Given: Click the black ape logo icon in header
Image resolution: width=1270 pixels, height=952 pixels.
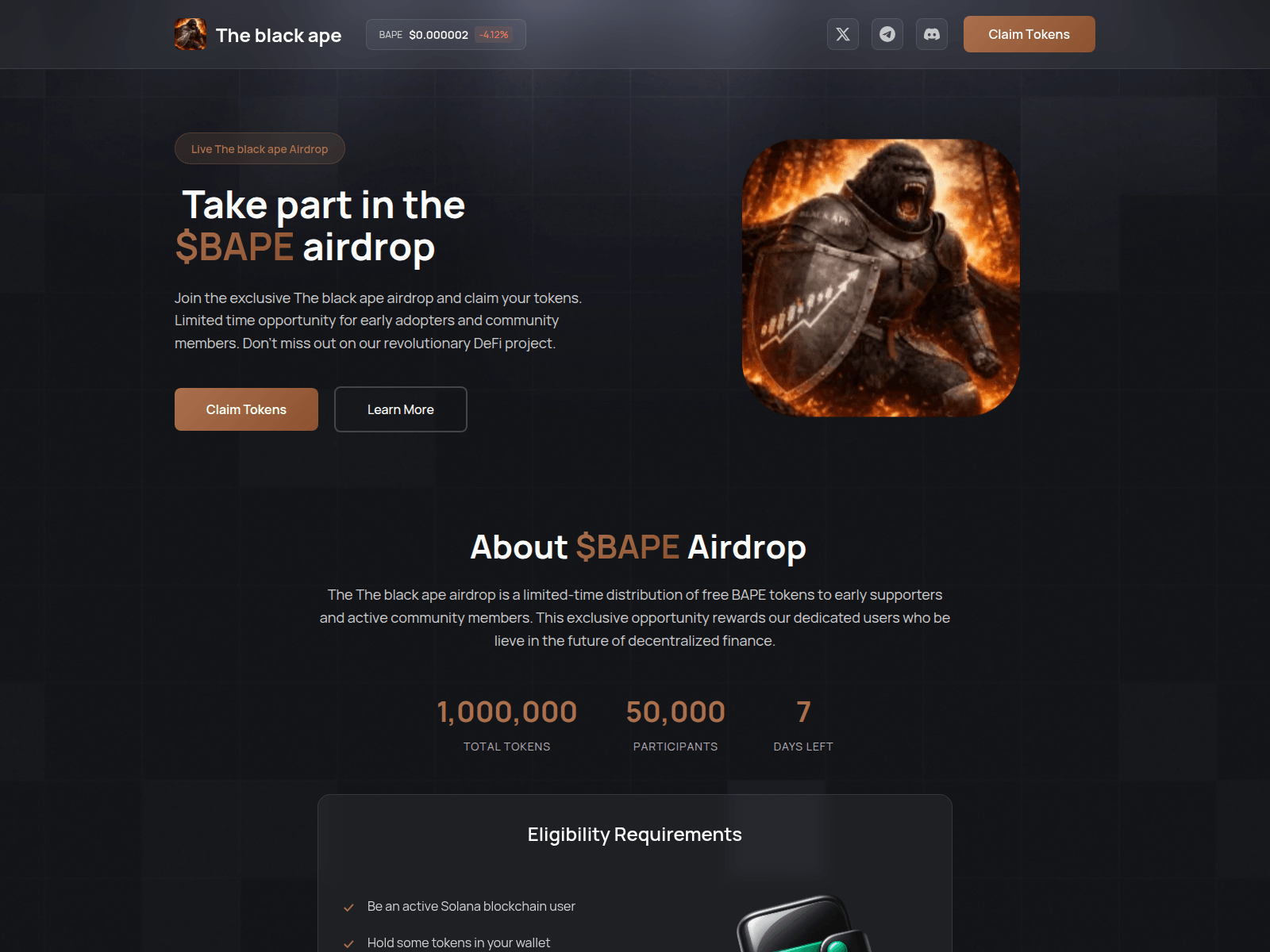Looking at the screenshot, I should (190, 34).
